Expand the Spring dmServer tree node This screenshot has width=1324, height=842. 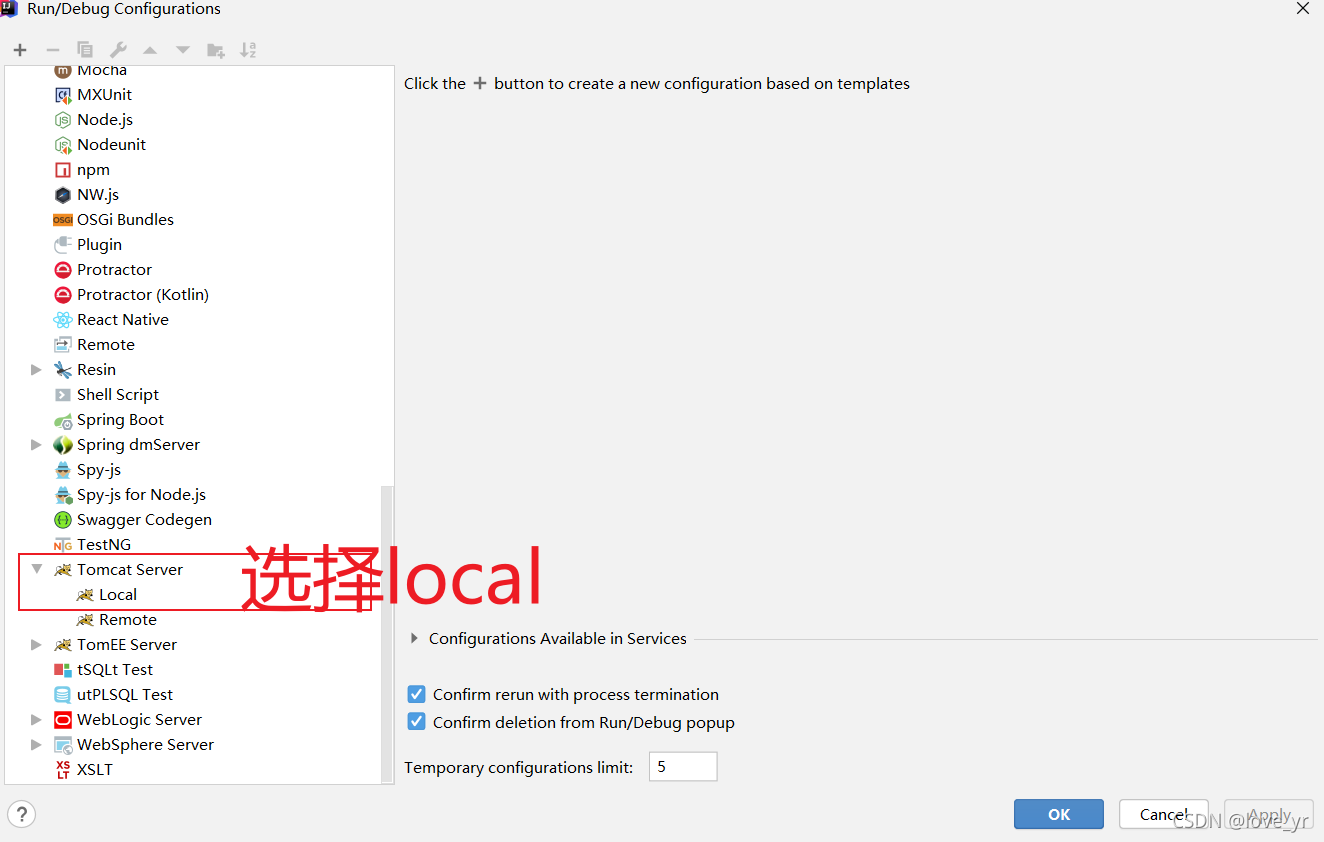point(36,445)
